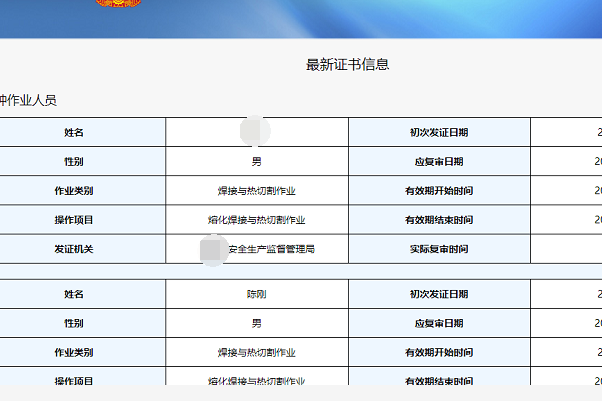Click 应复审日期 label in 陈刚's table
The width and height of the screenshot is (602, 401).
pyautogui.click(x=439, y=323)
